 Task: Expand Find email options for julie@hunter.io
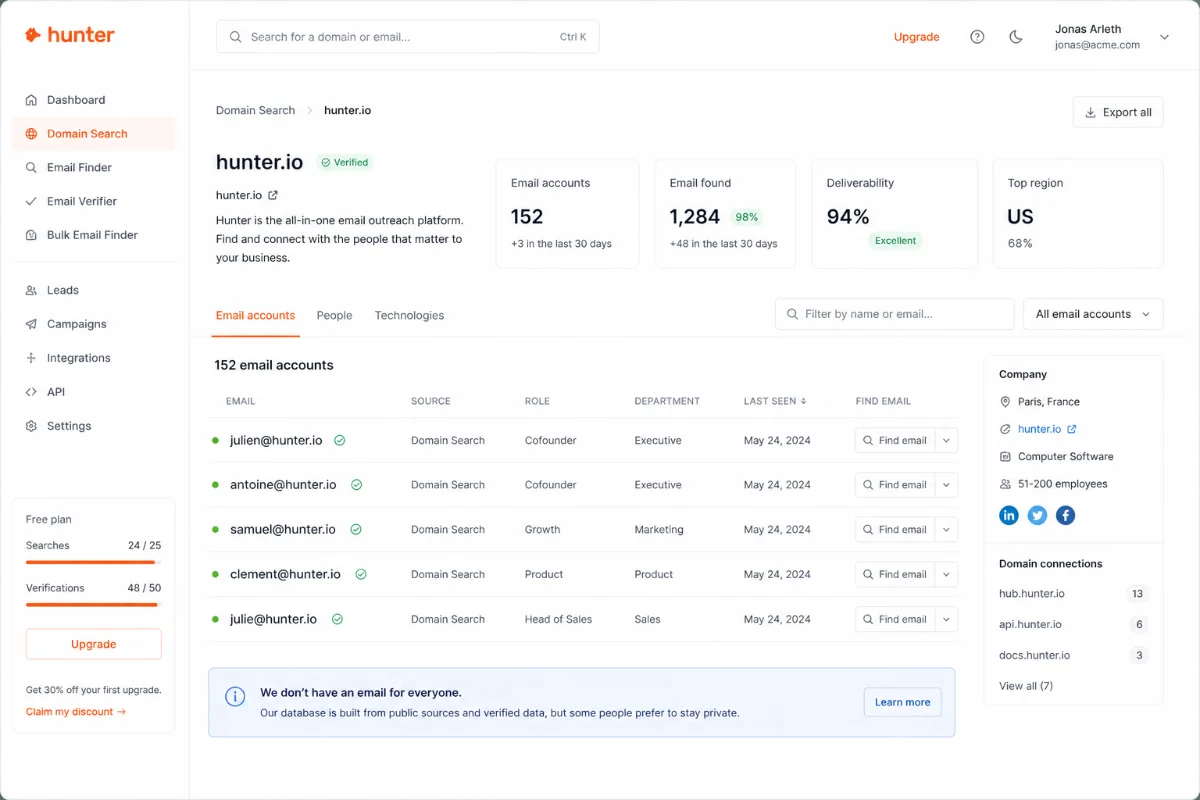[x=947, y=619]
